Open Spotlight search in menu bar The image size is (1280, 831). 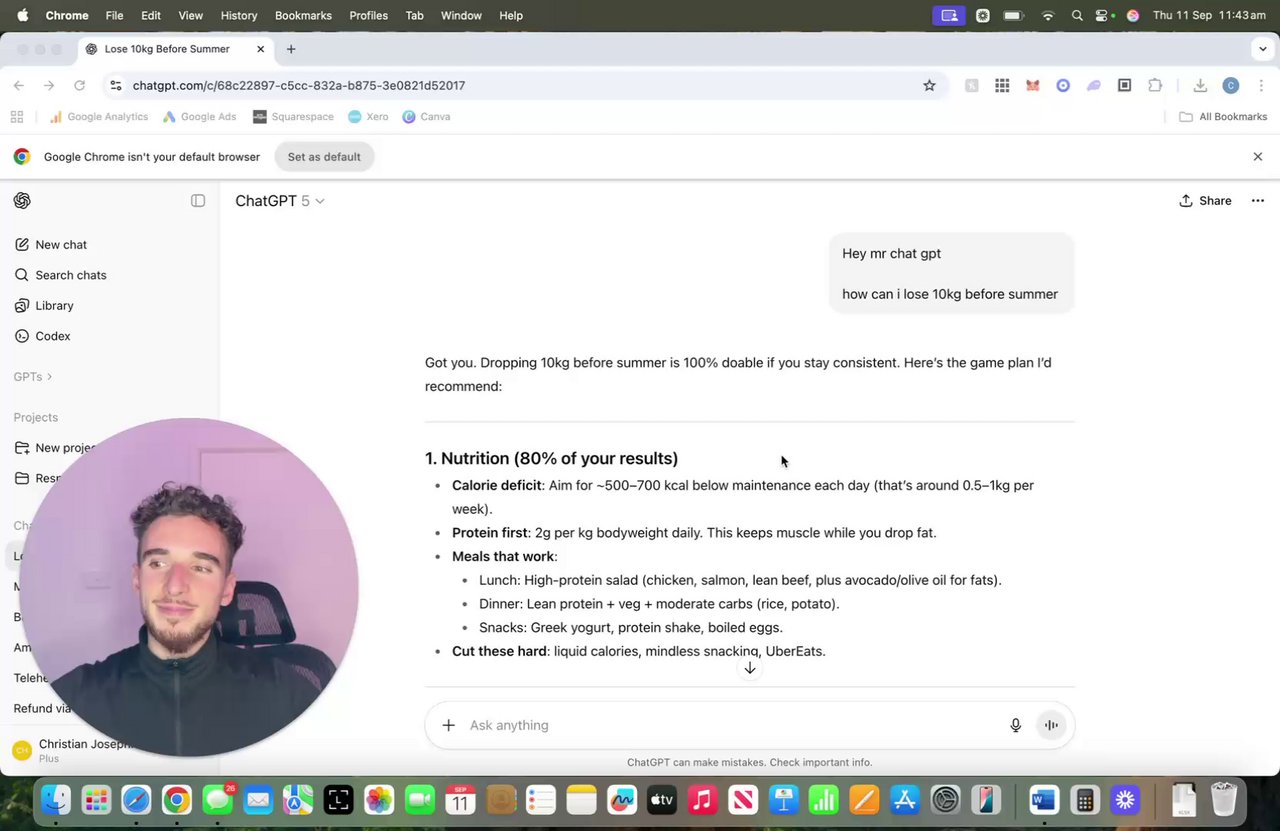click(1077, 16)
